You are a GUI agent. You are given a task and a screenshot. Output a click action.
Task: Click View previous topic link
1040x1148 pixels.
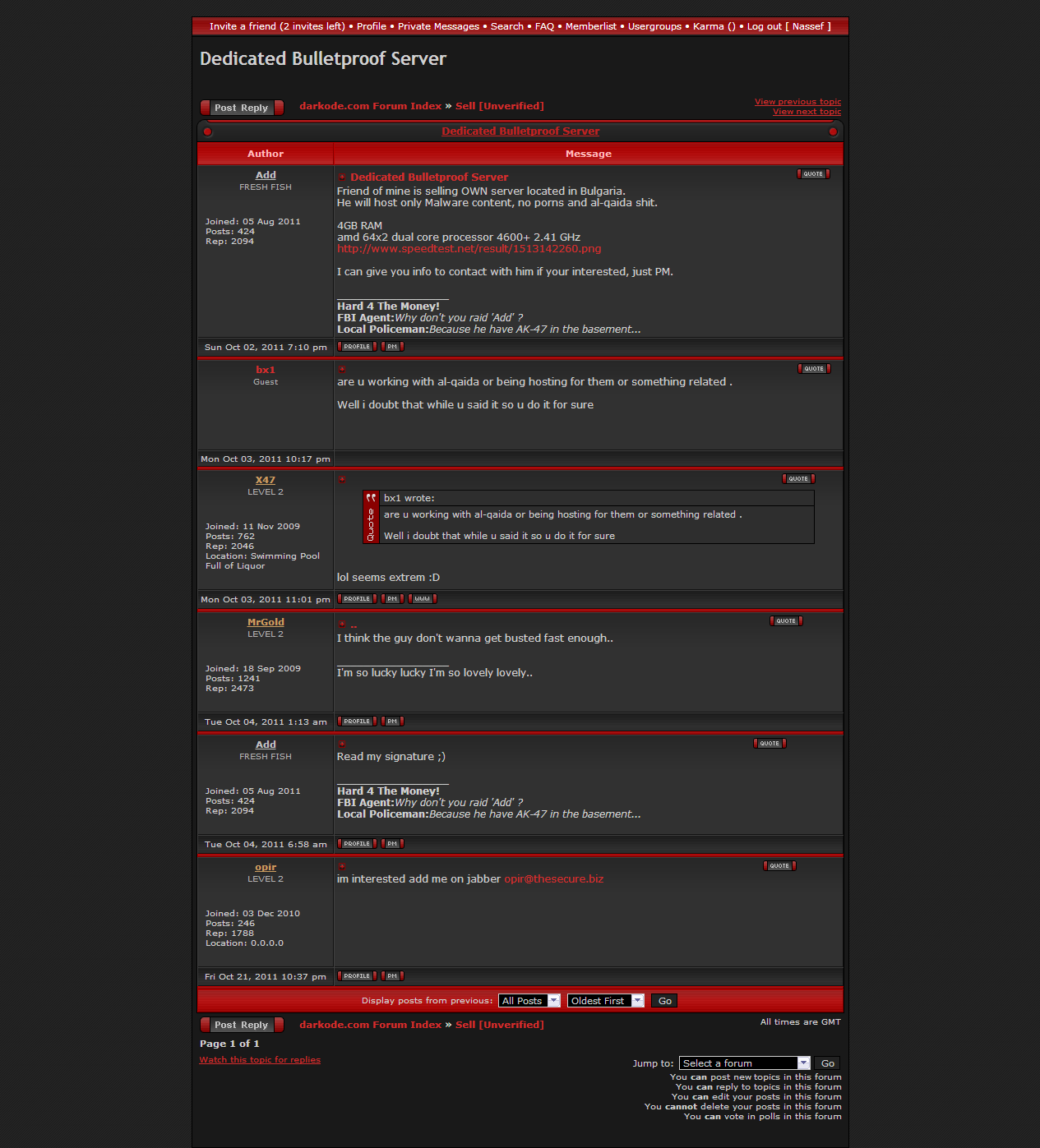797,102
